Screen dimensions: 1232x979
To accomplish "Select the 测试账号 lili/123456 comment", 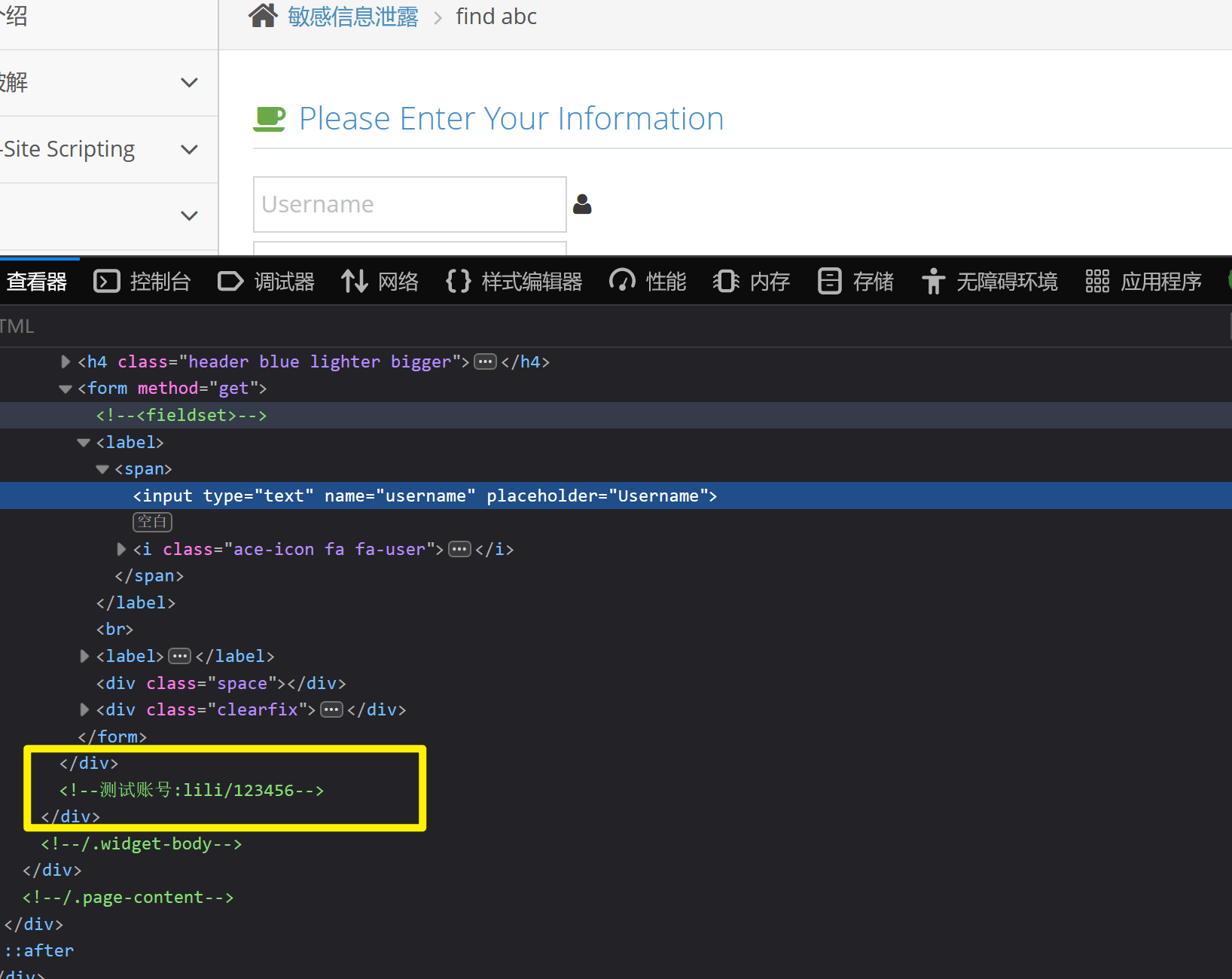I will pos(192,791).
